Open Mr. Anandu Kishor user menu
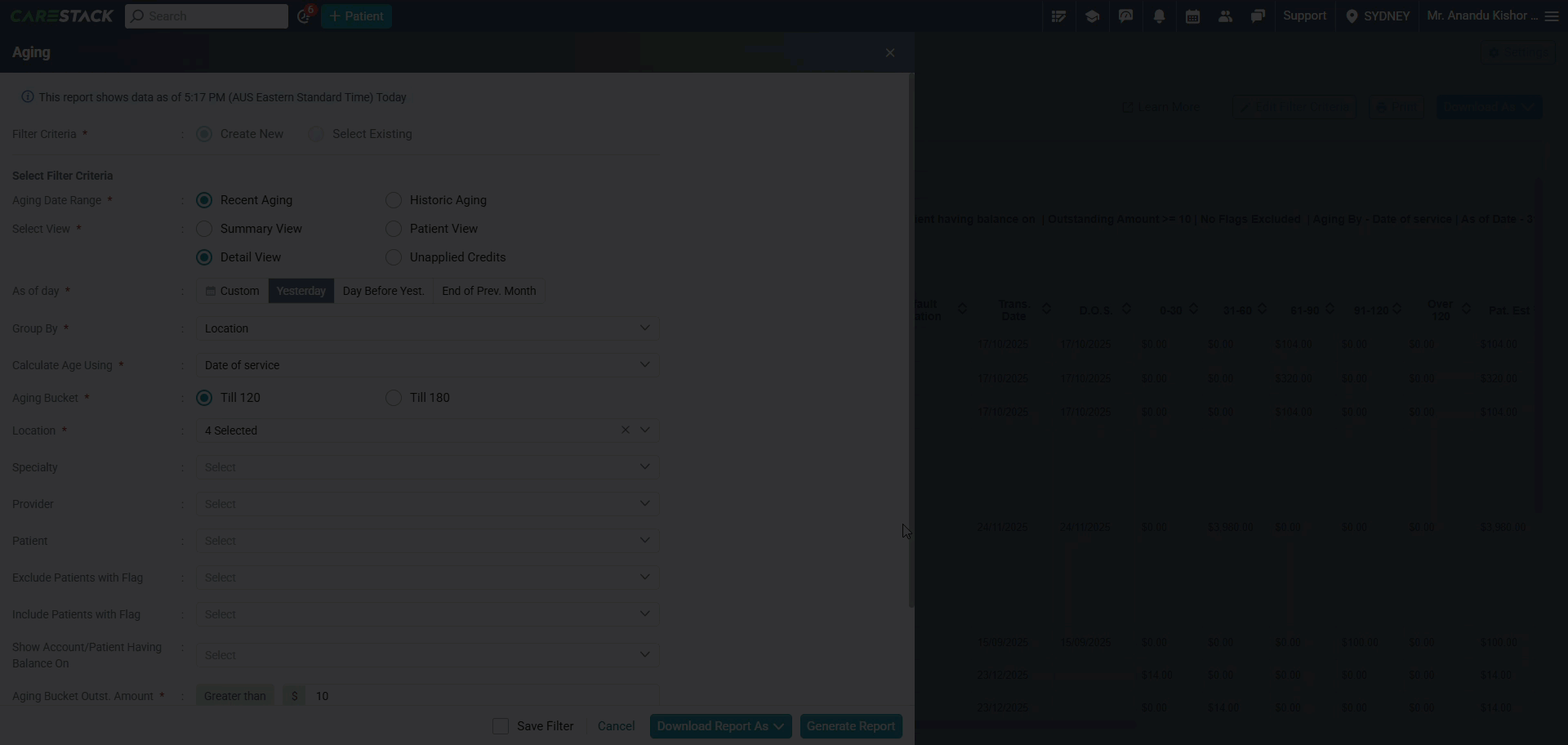This screenshot has height=745, width=1568. (x=1481, y=16)
